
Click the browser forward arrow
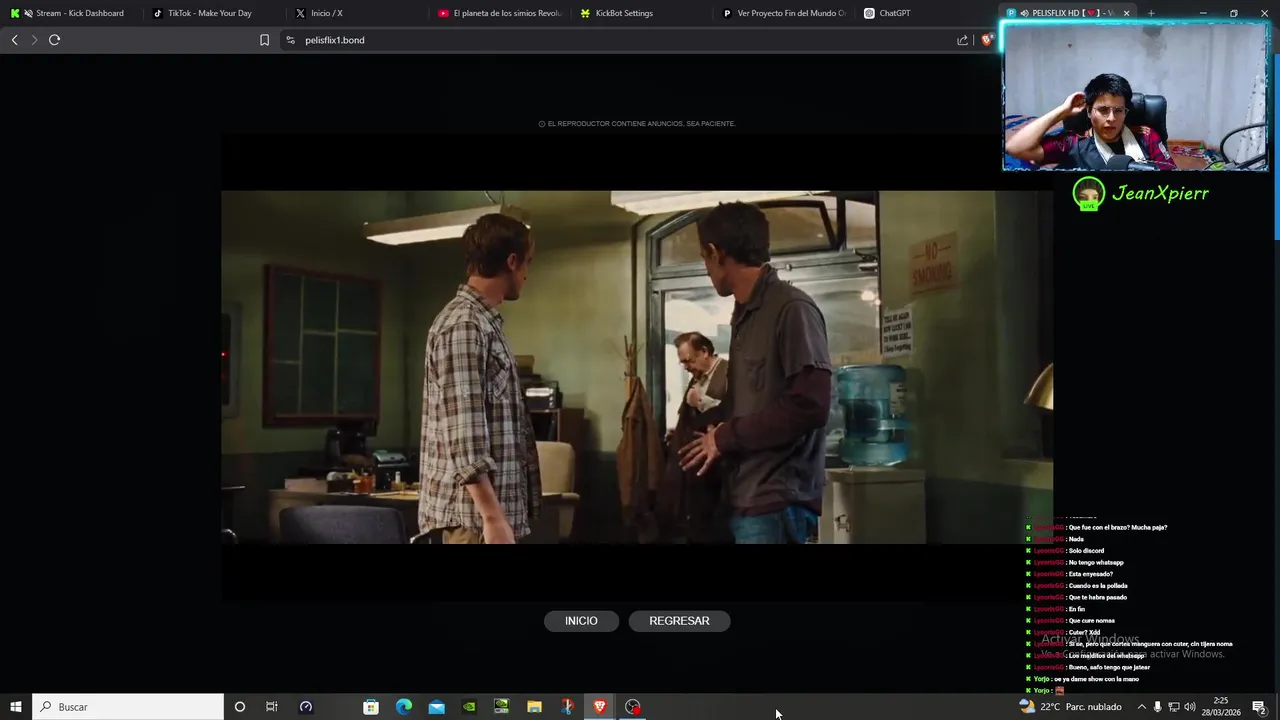pos(34,40)
